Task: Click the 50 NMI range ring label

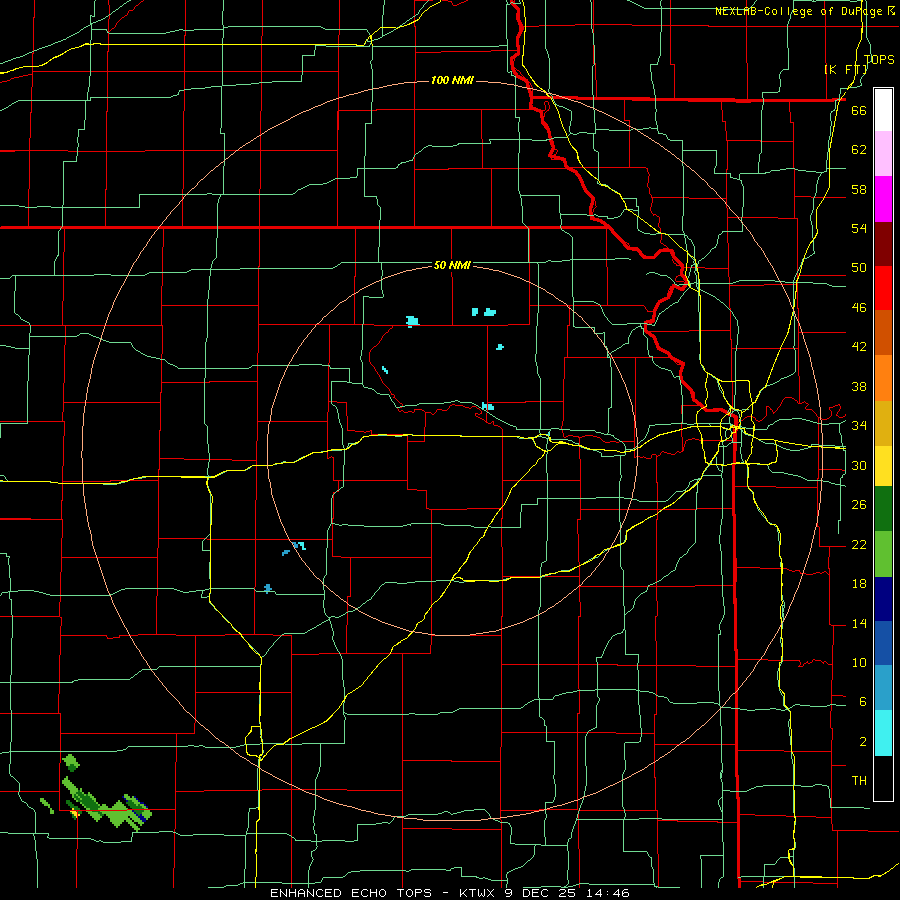Action: click(452, 265)
